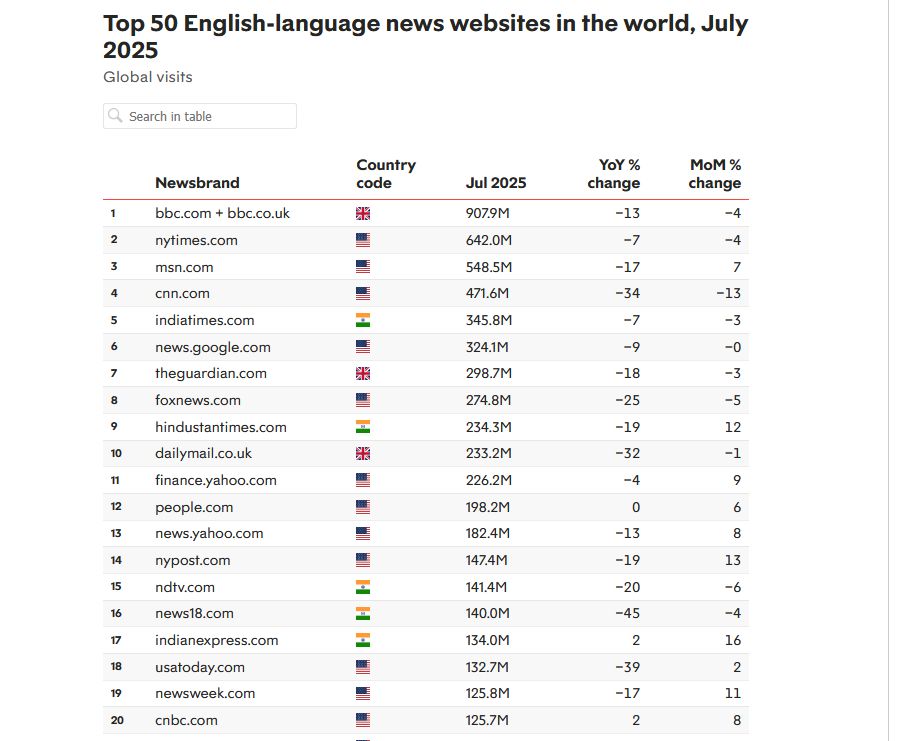Click the 642.0M visits value
The image size is (924, 741).
tap(489, 241)
